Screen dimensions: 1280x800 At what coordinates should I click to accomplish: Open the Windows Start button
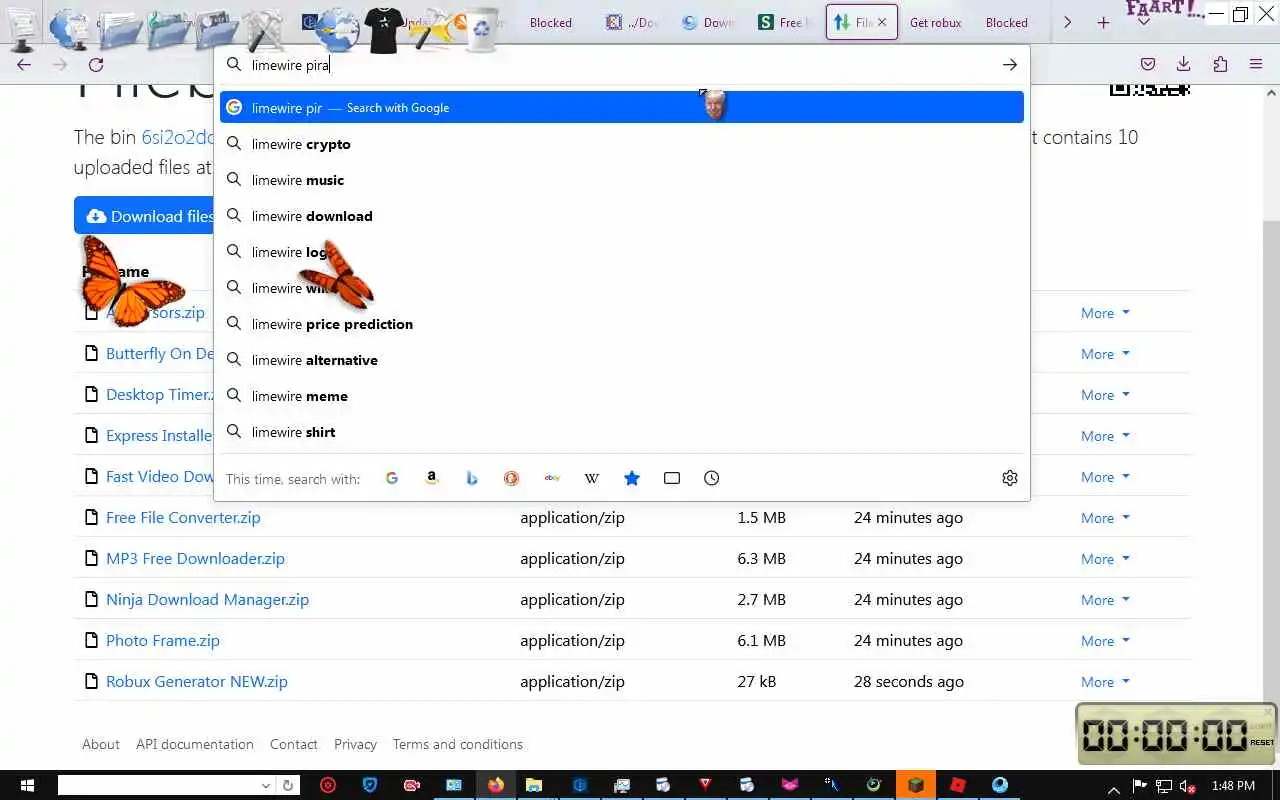pos(27,785)
